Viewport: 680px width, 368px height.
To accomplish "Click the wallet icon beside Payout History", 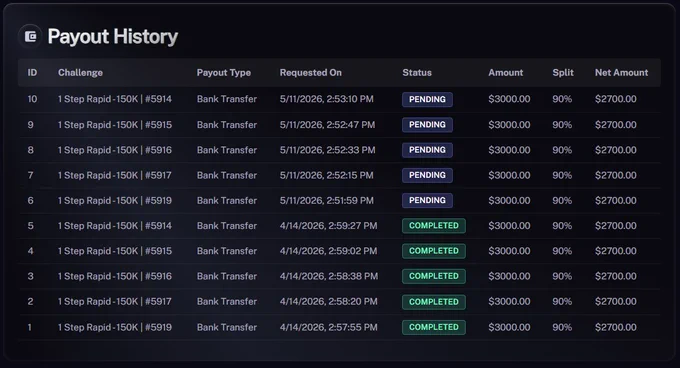I will tap(30, 36).
